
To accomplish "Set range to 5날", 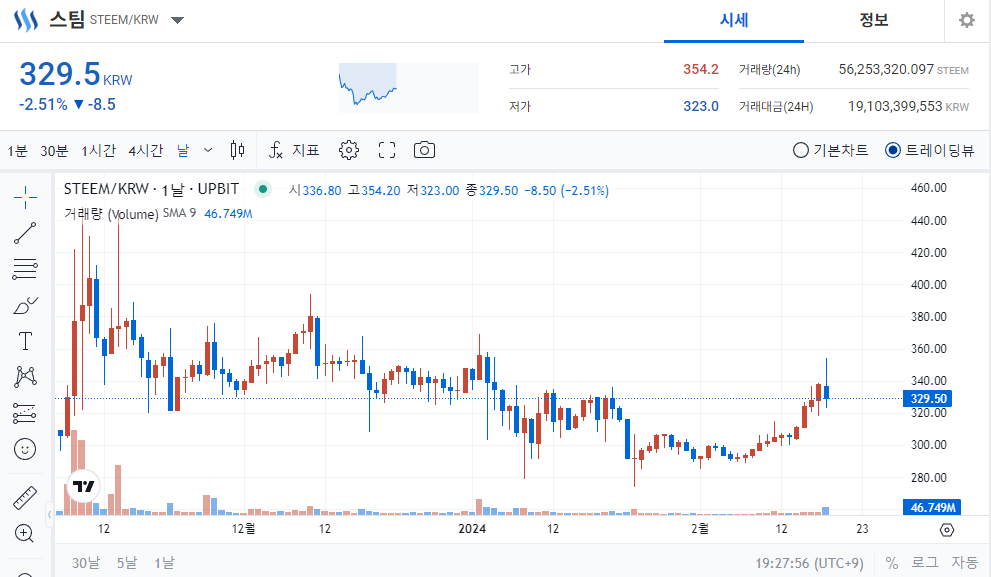I will pos(126,562).
